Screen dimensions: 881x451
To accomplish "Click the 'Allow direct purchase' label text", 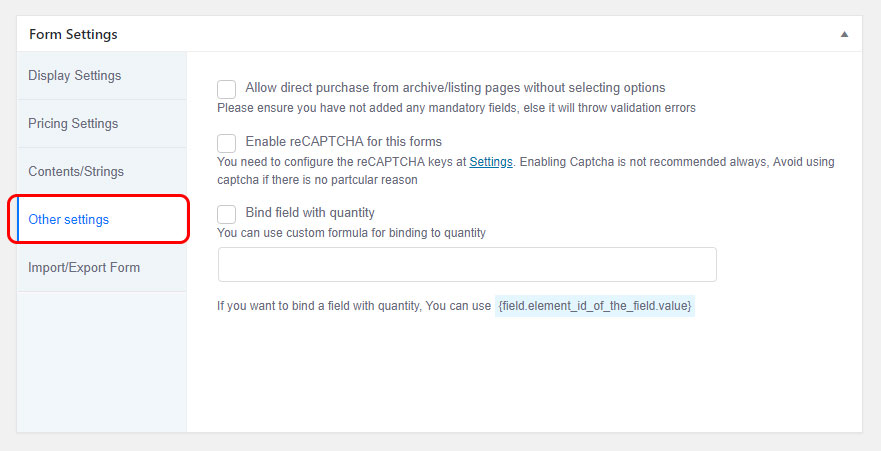I will tap(455, 88).
